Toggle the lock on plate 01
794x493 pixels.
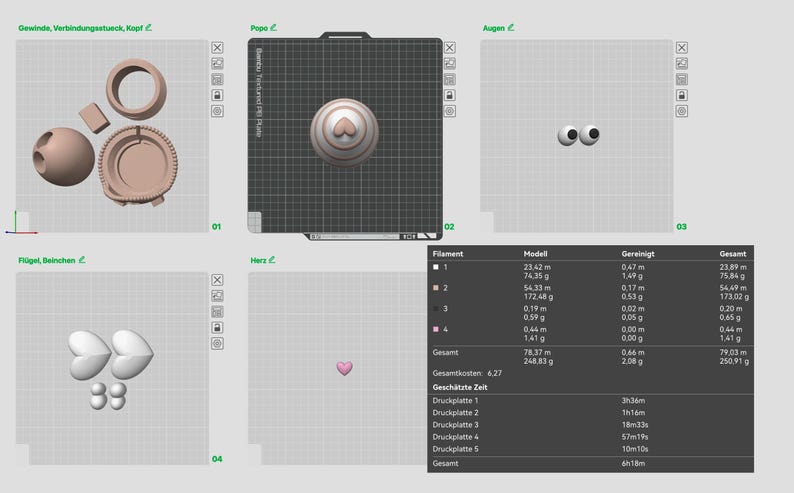[217, 95]
